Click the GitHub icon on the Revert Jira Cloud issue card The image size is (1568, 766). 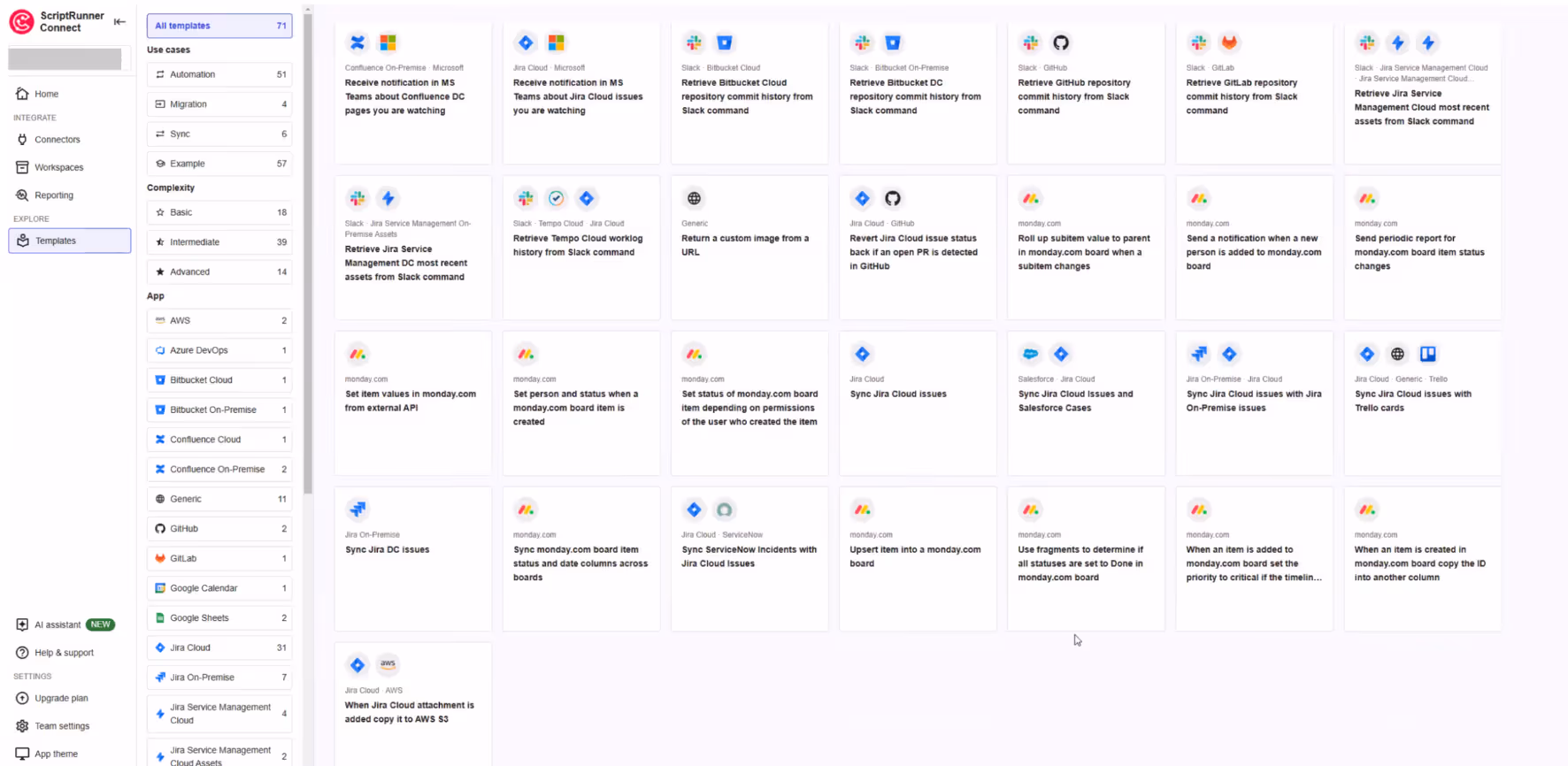pos(893,198)
